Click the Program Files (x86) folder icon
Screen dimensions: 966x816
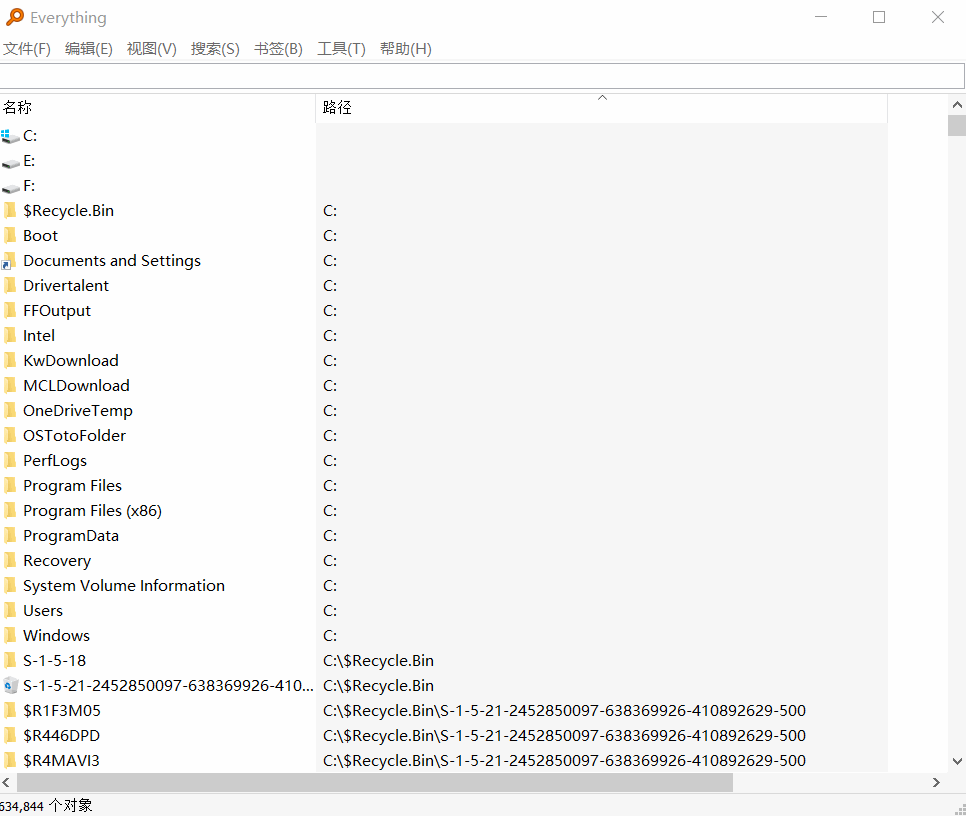(x=10, y=511)
